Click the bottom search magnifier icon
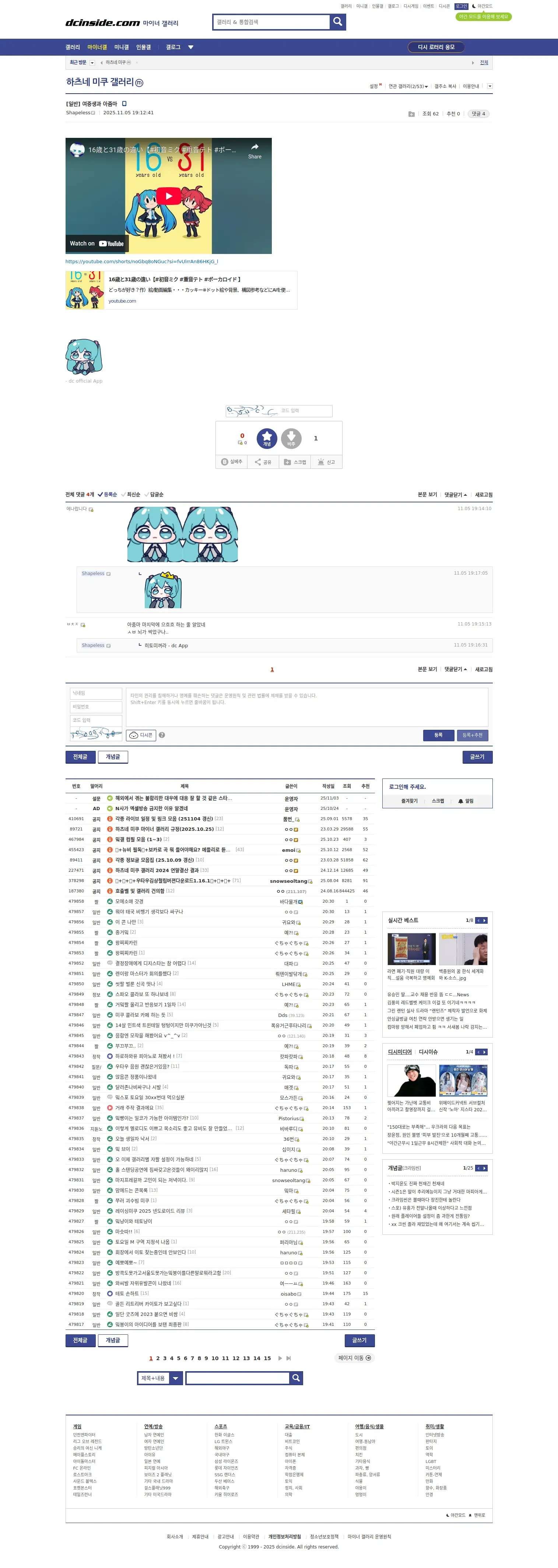The width and height of the screenshot is (558, 1568). 296,1378
